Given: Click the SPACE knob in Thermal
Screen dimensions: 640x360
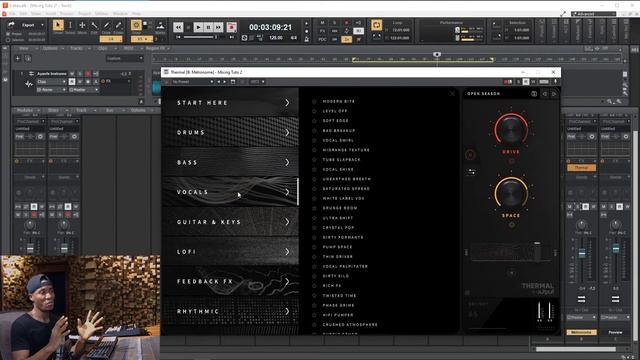Looking at the screenshot, I should [511, 194].
